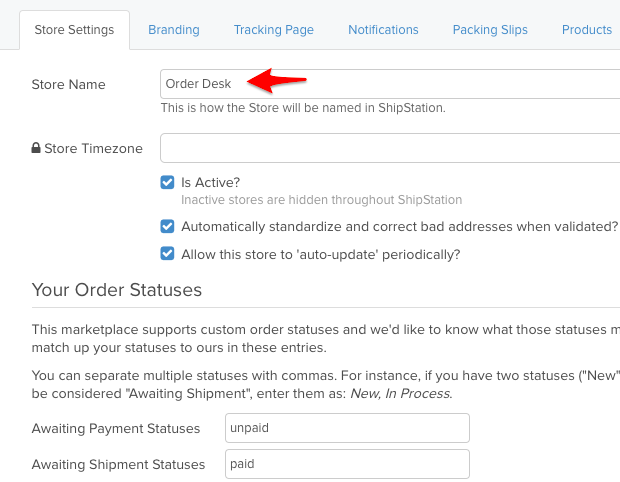This screenshot has width=620, height=482.
Task: Click the Store Timezone label text
Action: coord(94,149)
